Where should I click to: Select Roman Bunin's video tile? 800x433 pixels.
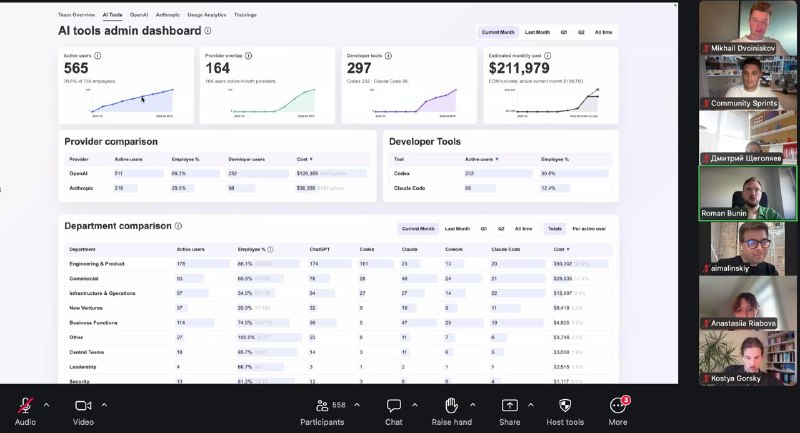click(747, 193)
